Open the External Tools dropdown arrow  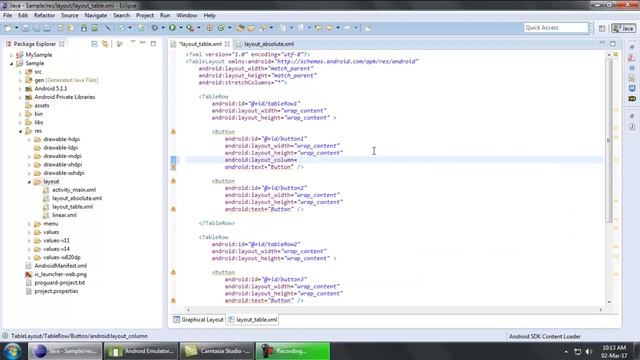(x=198, y=28)
